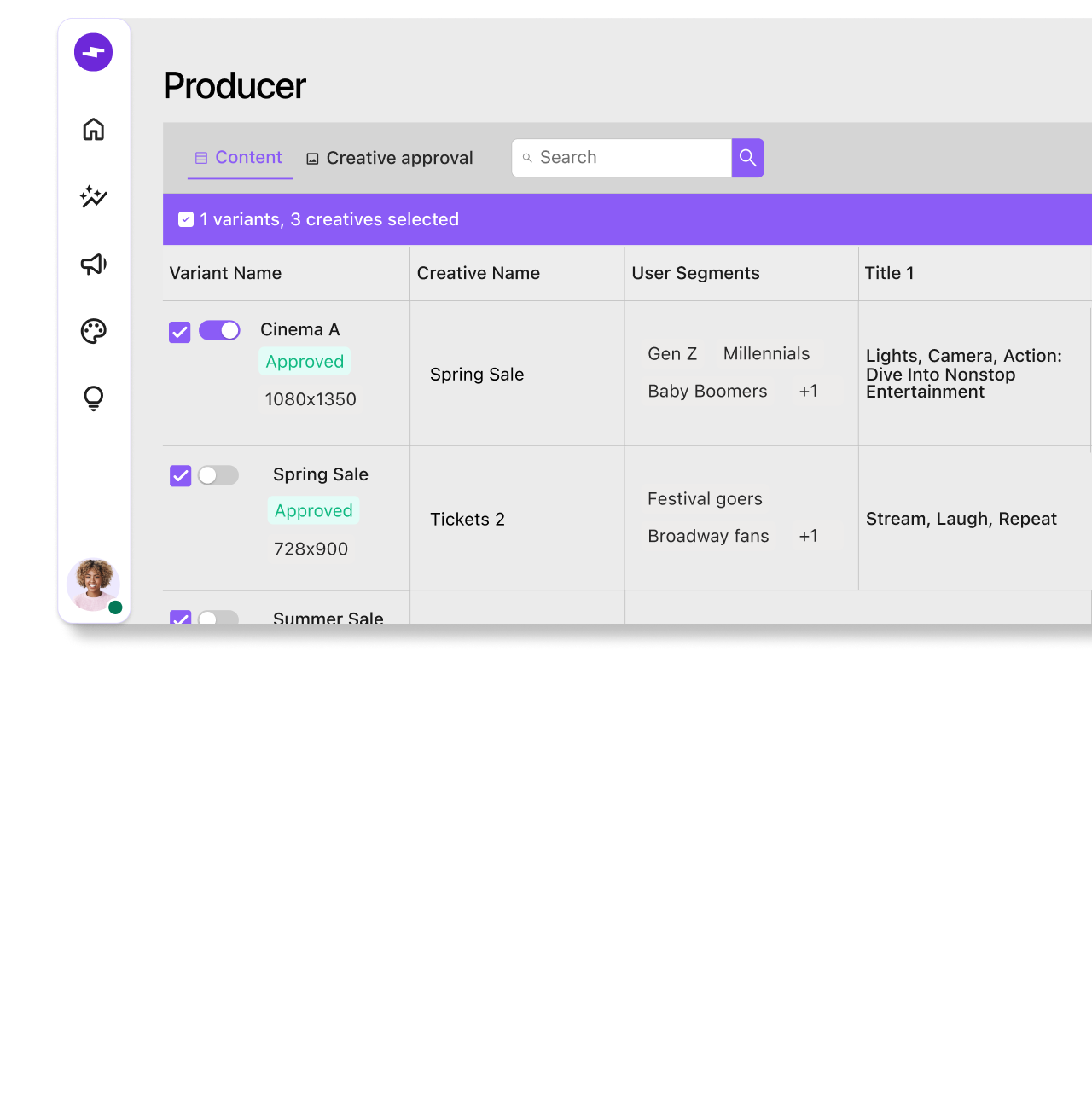Click the user profile avatar
This screenshot has width=1092, height=1093.
point(93,585)
